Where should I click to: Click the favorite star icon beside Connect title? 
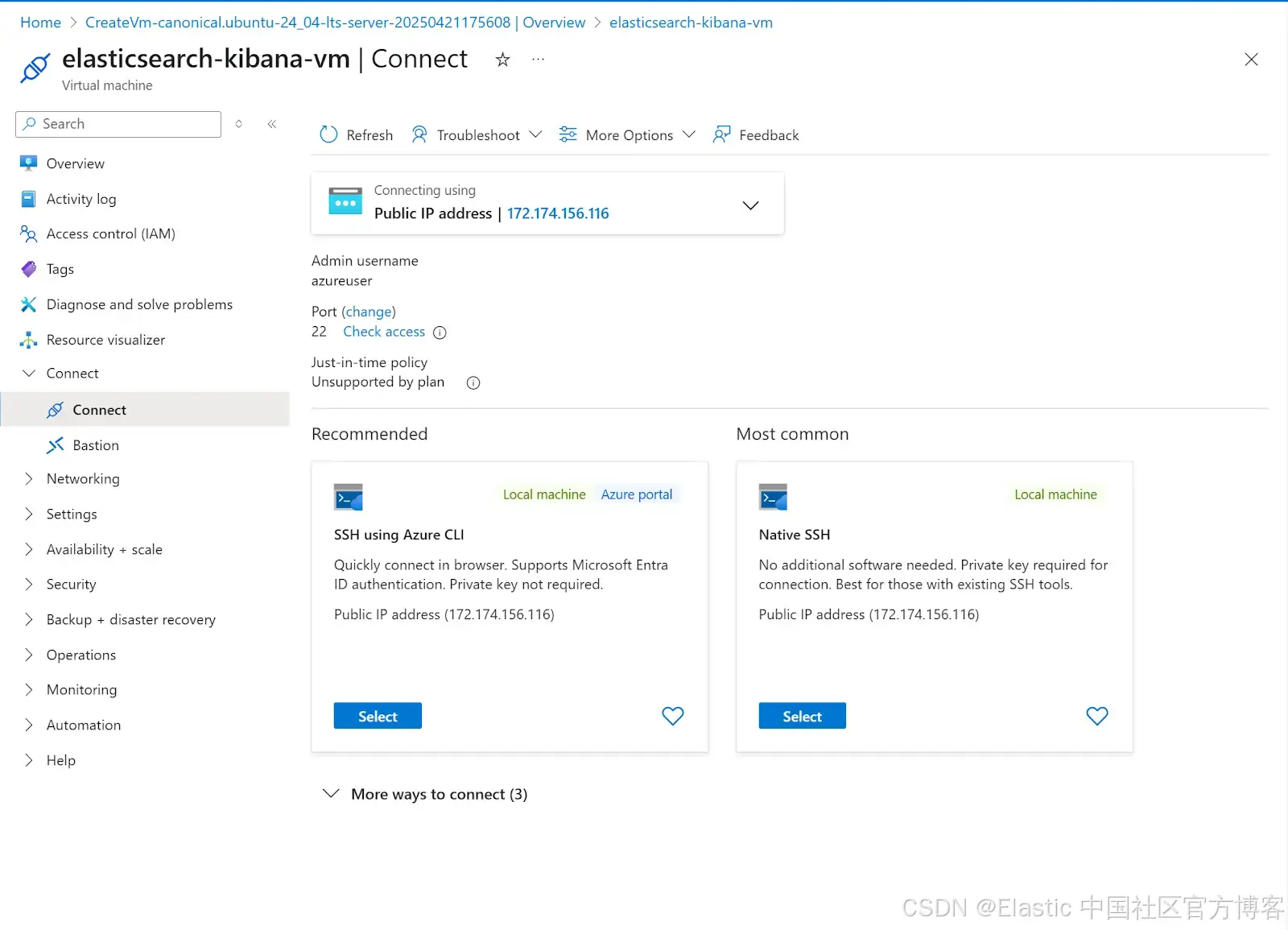click(502, 60)
